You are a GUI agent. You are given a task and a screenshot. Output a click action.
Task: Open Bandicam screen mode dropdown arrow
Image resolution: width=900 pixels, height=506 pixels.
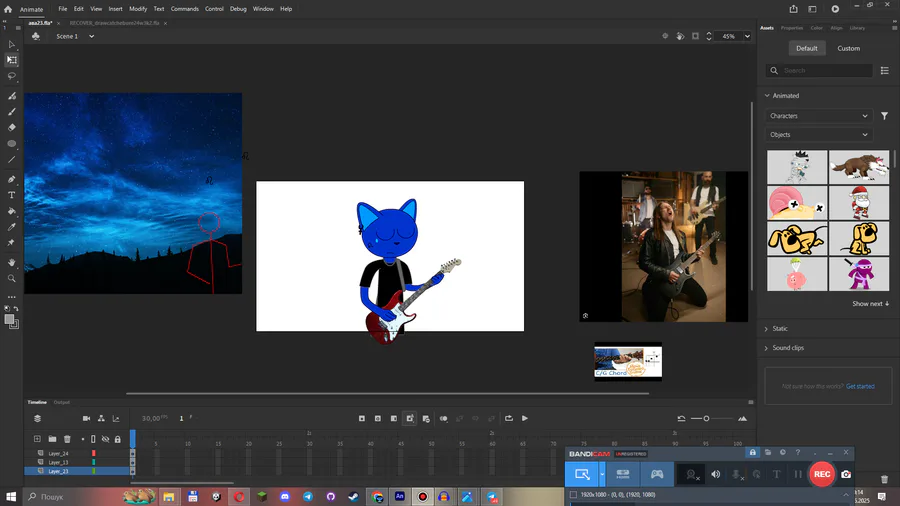(x=602, y=474)
